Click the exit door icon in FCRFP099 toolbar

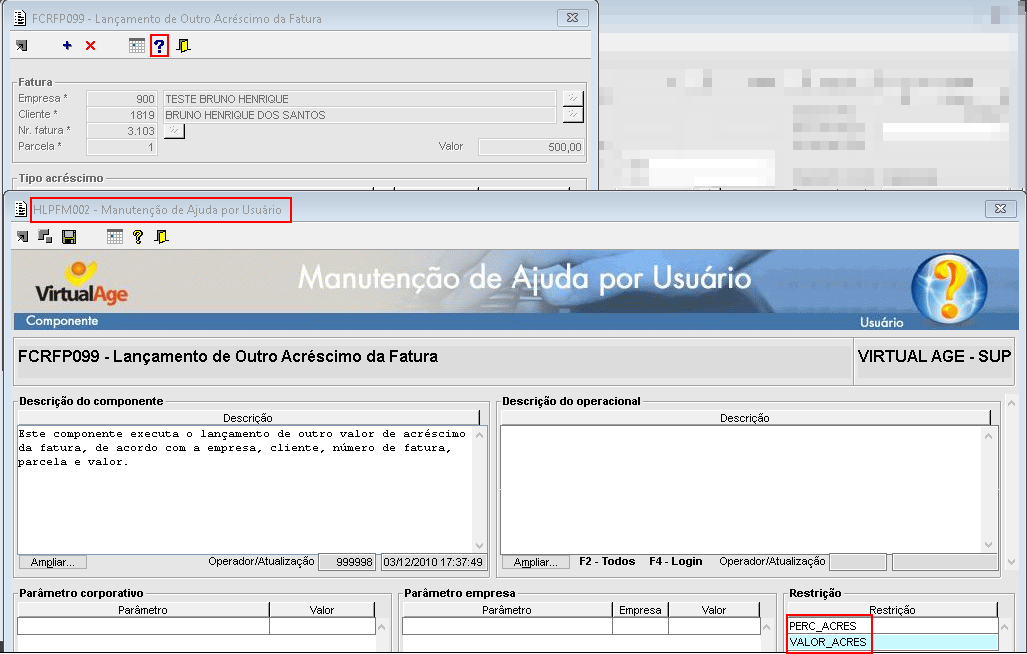tap(183, 45)
